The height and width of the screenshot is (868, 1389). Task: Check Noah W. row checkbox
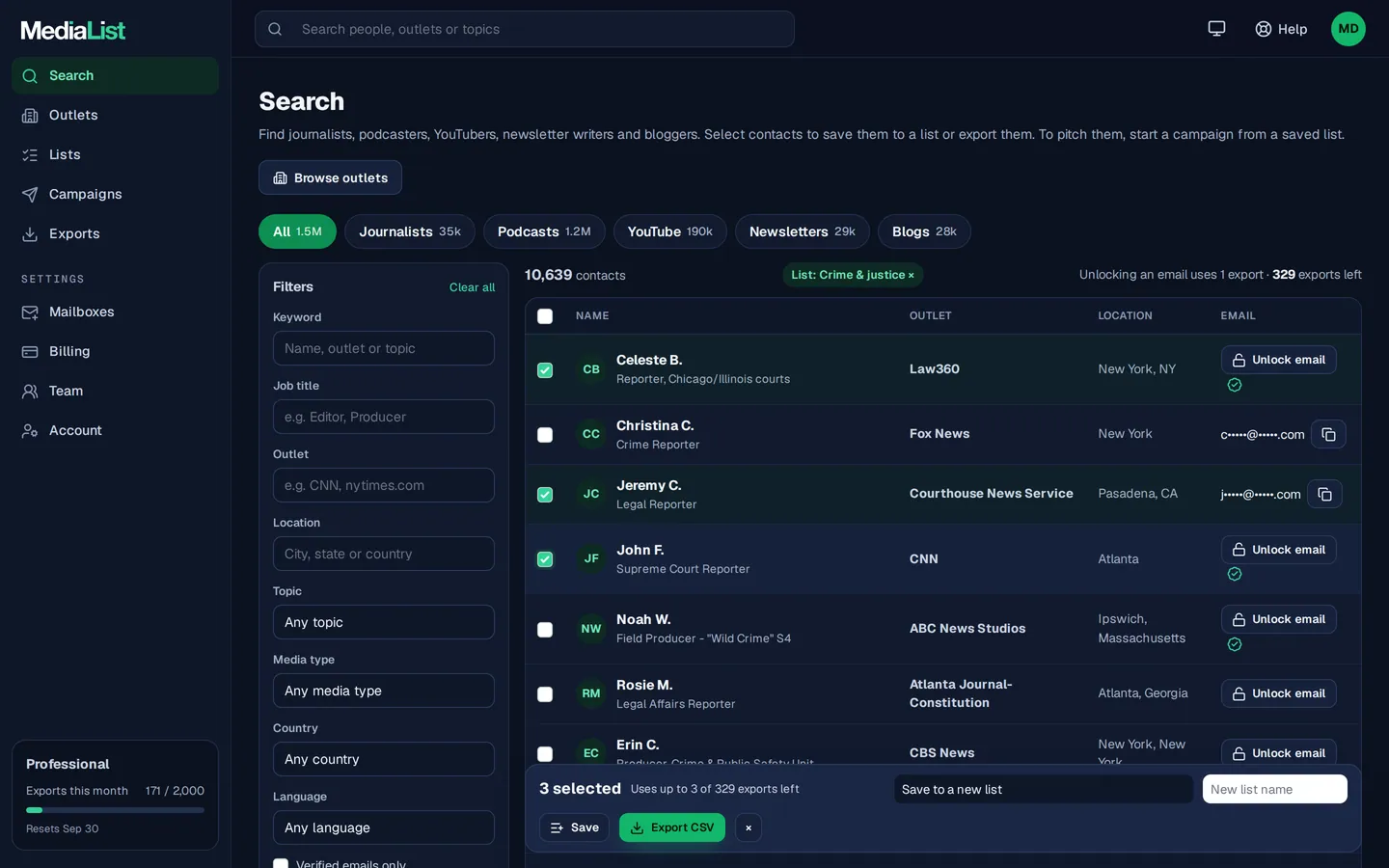coord(545,630)
